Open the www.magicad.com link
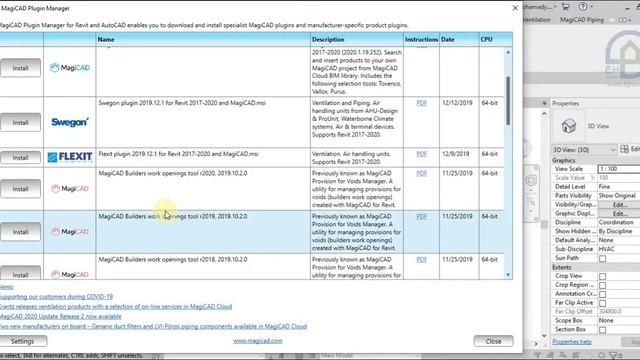 point(258,341)
